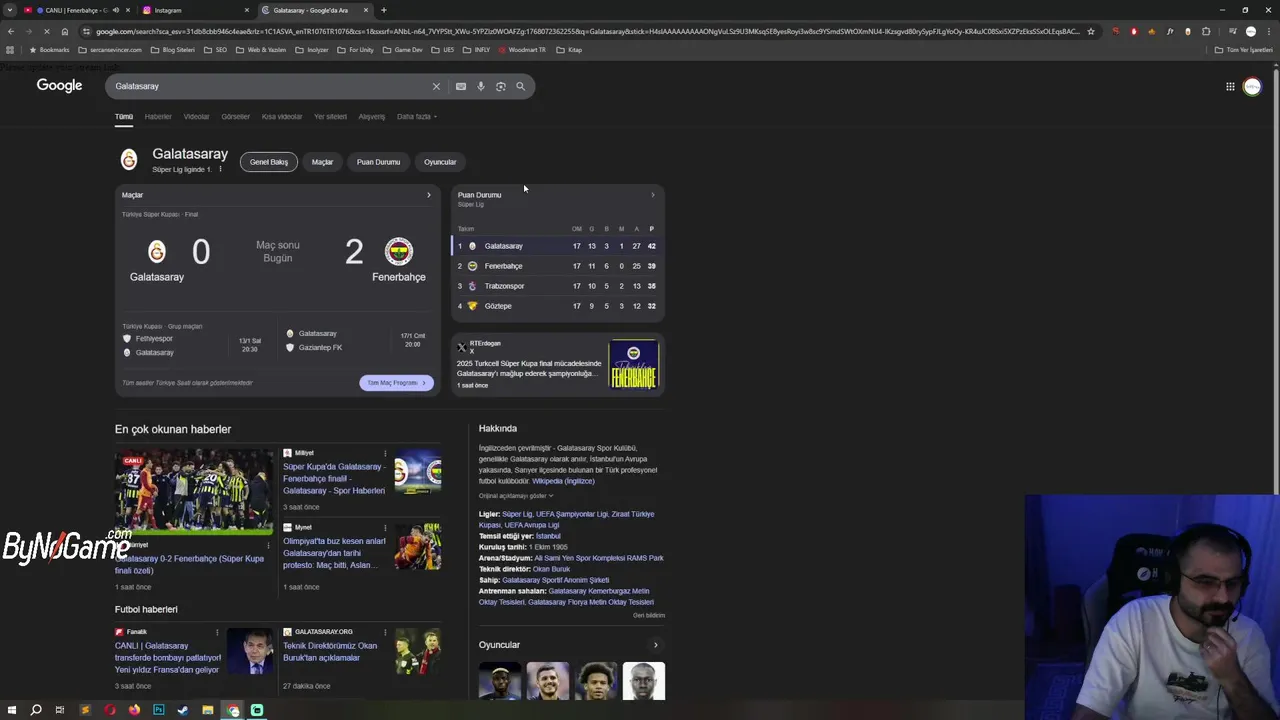Close the Instagram browser tab
The image size is (1280, 720).
(x=247, y=10)
